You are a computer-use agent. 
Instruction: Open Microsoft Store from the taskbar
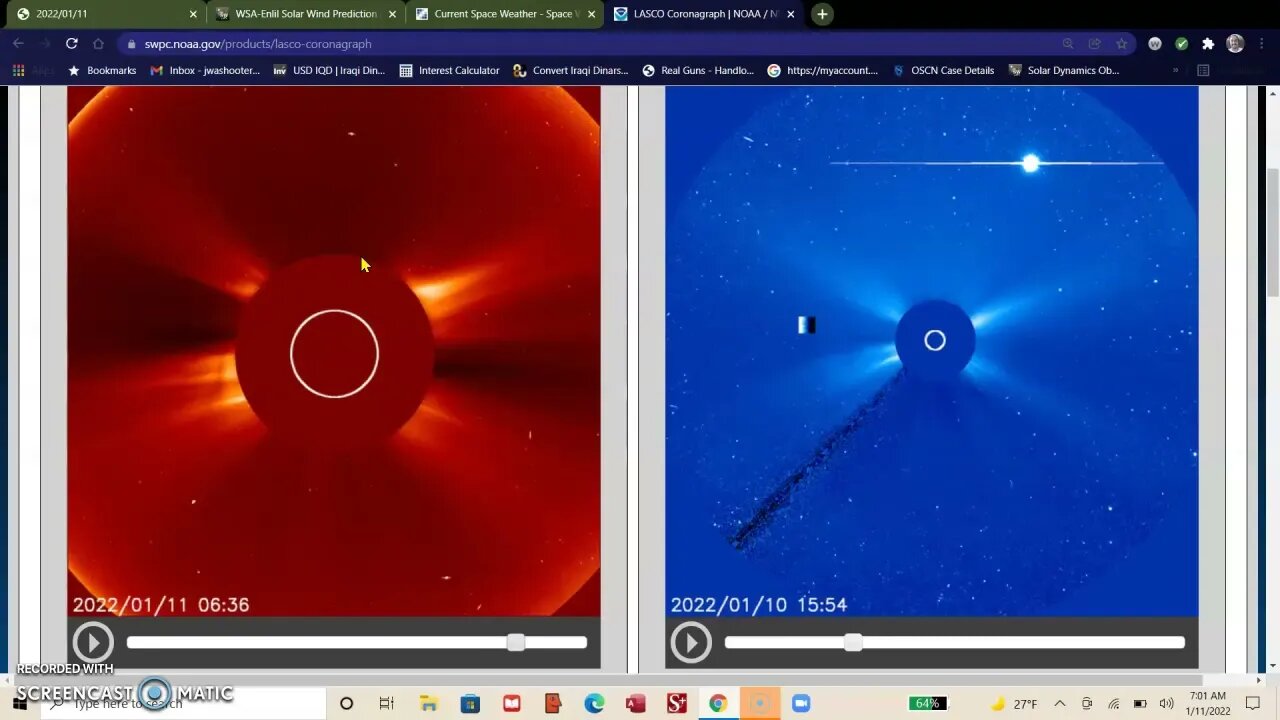coord(470,704)
